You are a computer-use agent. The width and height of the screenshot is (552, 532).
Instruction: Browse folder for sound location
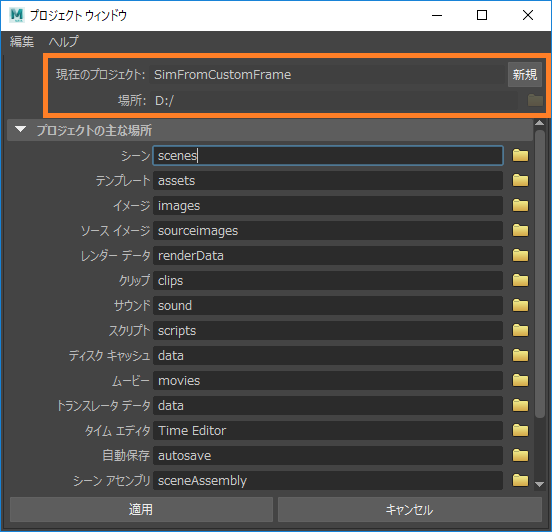click(520, 305)
